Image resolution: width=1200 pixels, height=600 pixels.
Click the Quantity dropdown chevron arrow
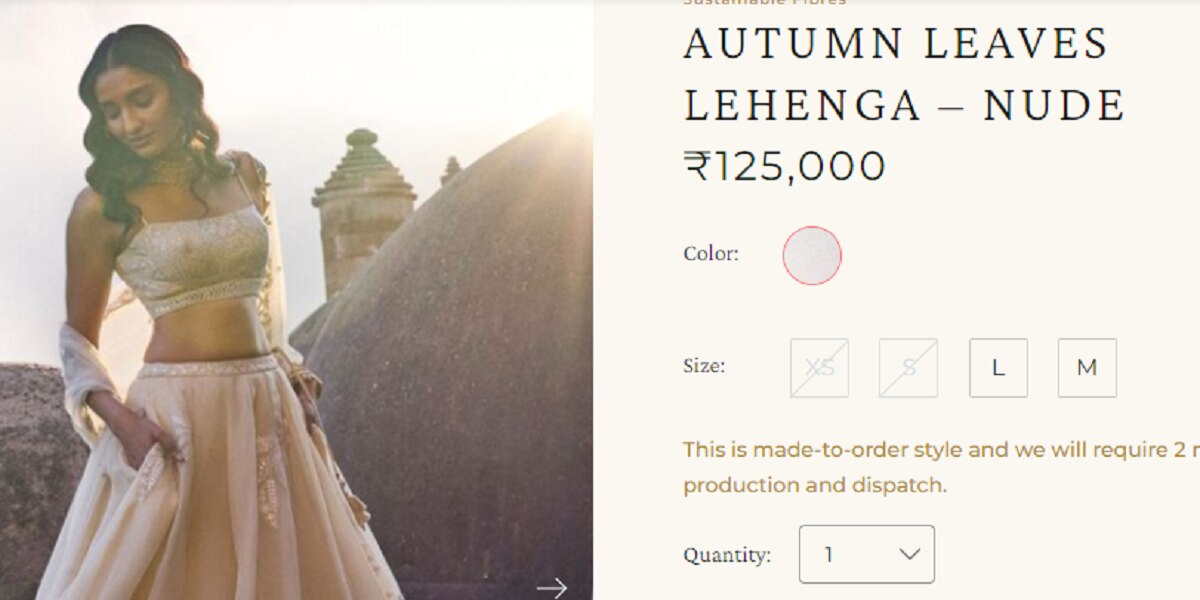tap(909, 554)
